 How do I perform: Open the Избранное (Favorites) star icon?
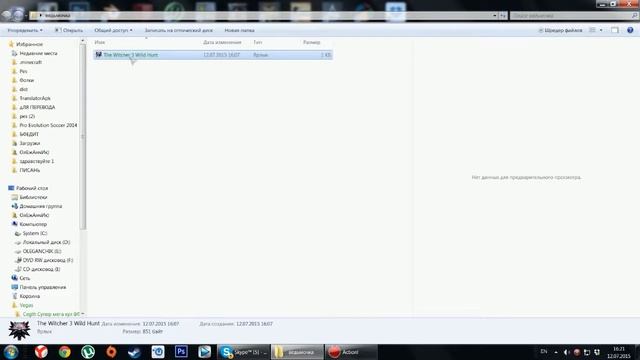[11, 44]
